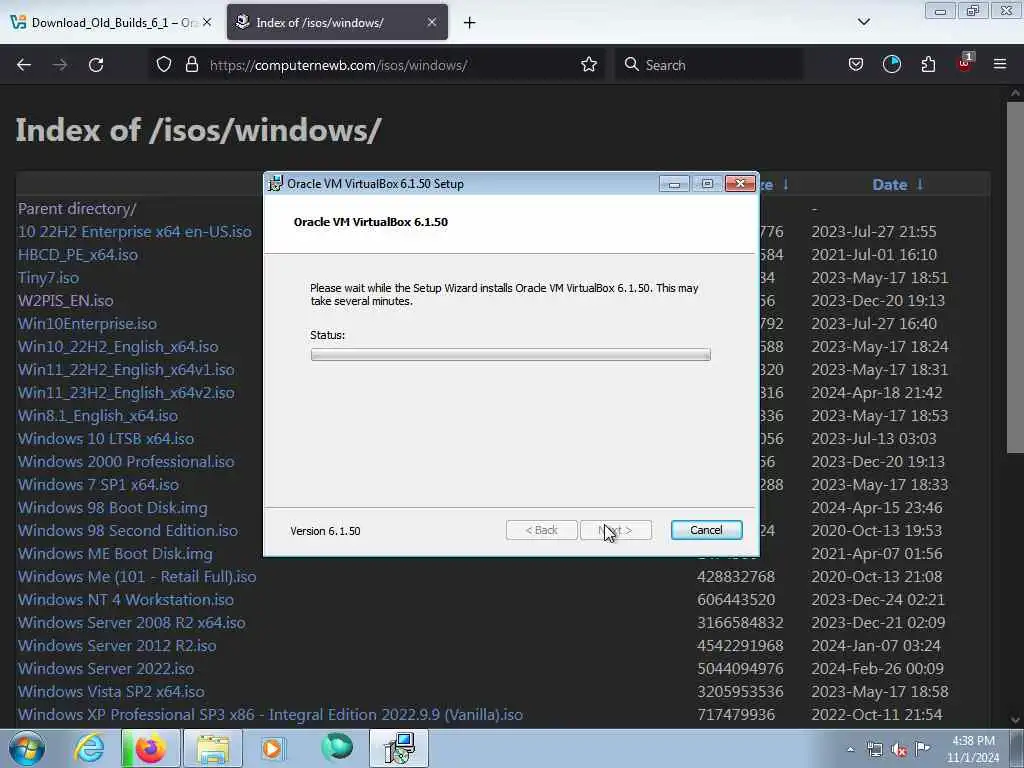
Task: Click the disabled Back button in setup
Action: point(541,530)
